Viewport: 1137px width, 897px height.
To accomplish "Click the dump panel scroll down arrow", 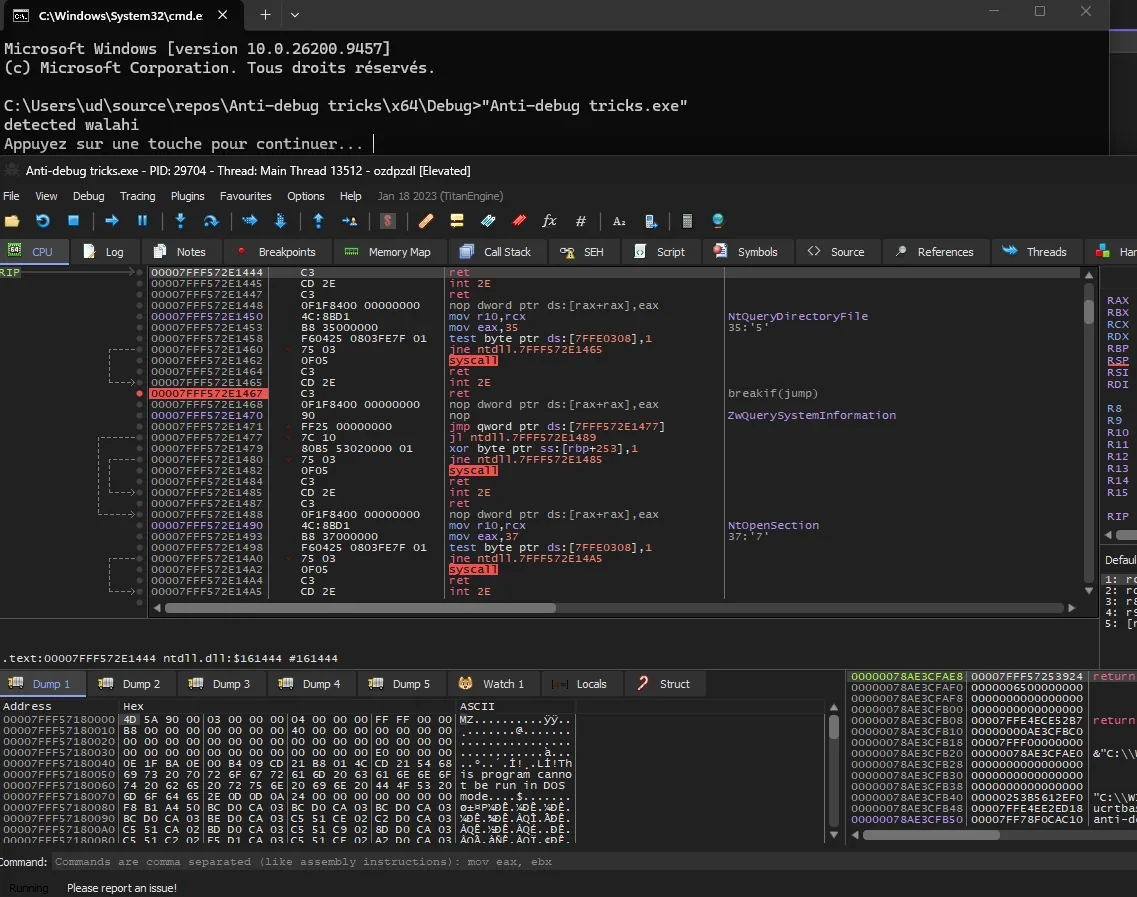I will point(834,835).
